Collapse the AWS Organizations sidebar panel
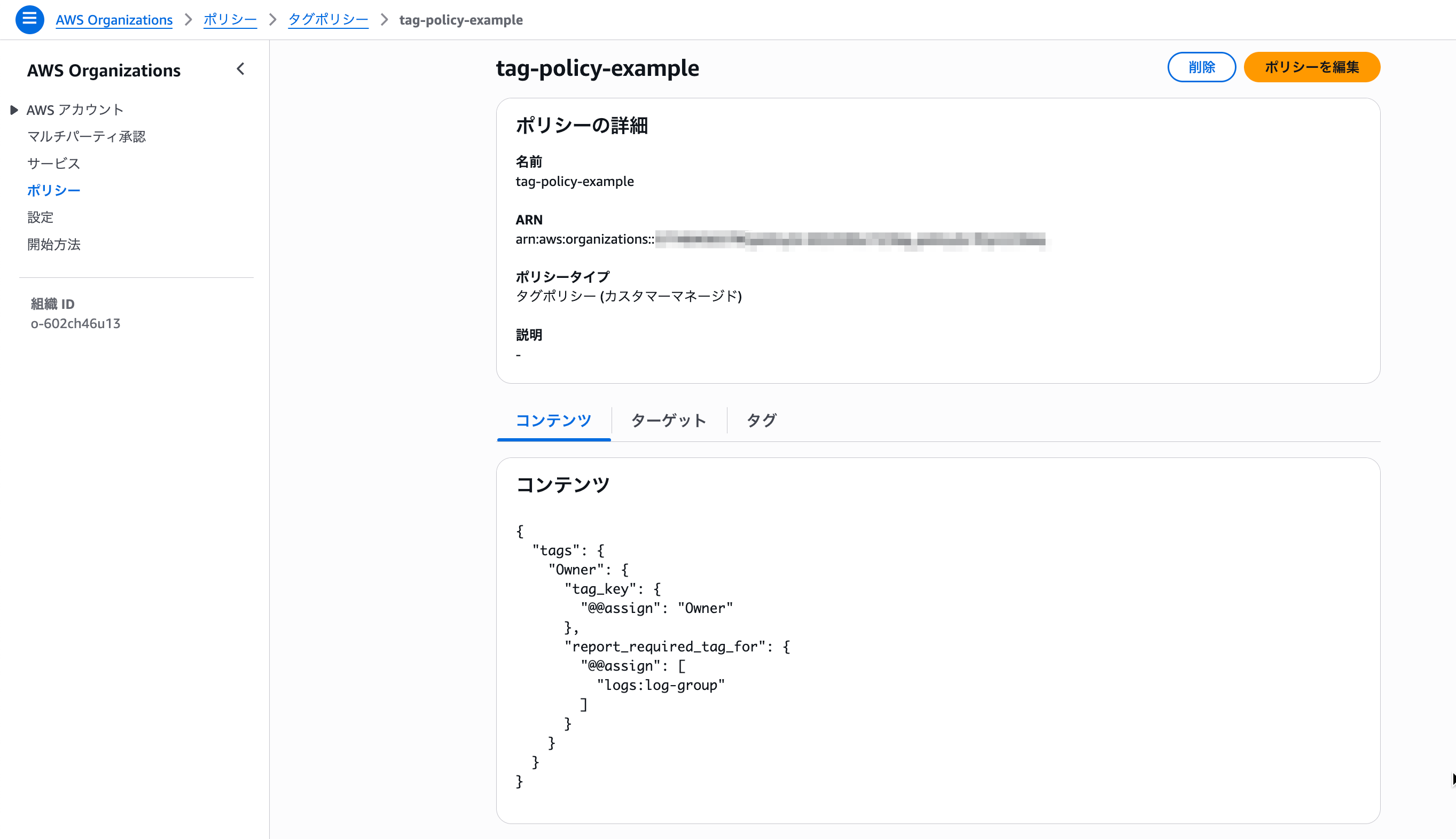The height and width of the screenshot is (839, 1456). click(240, 69)
